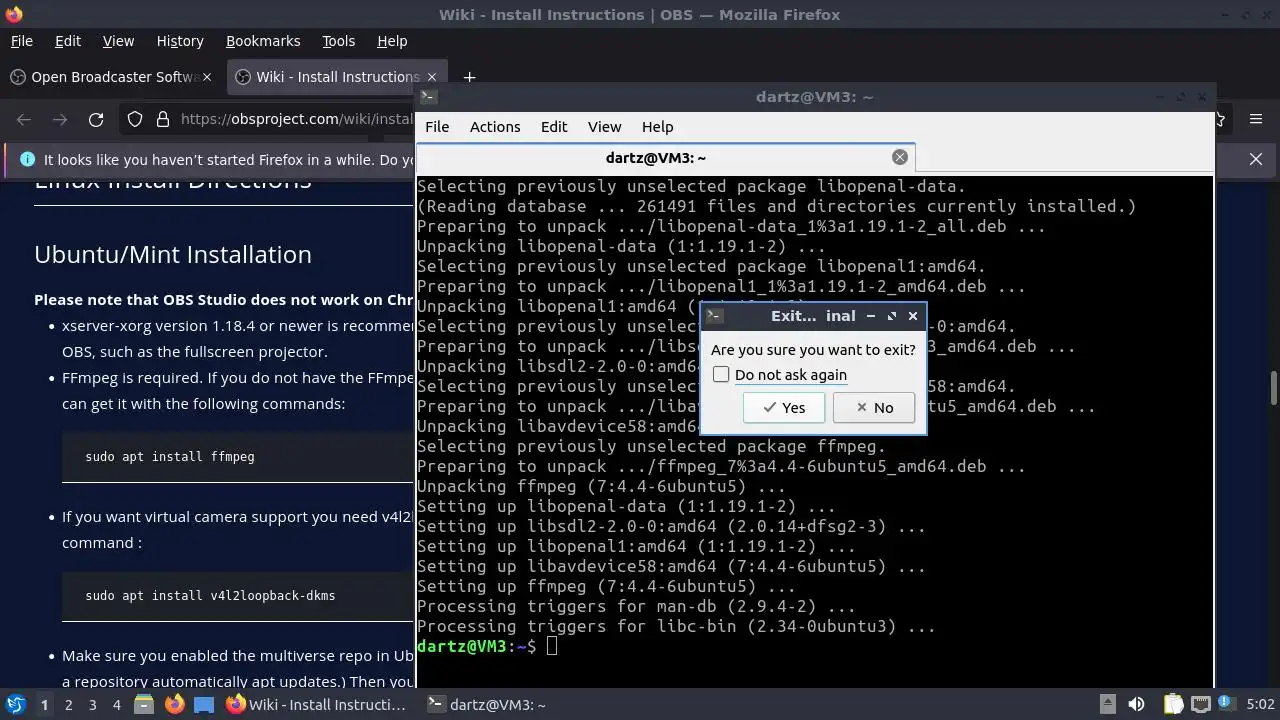The image size is (1280, 720).
Task: Tick the 'Do not ask again' checkbox
Action: click(721, 374)
